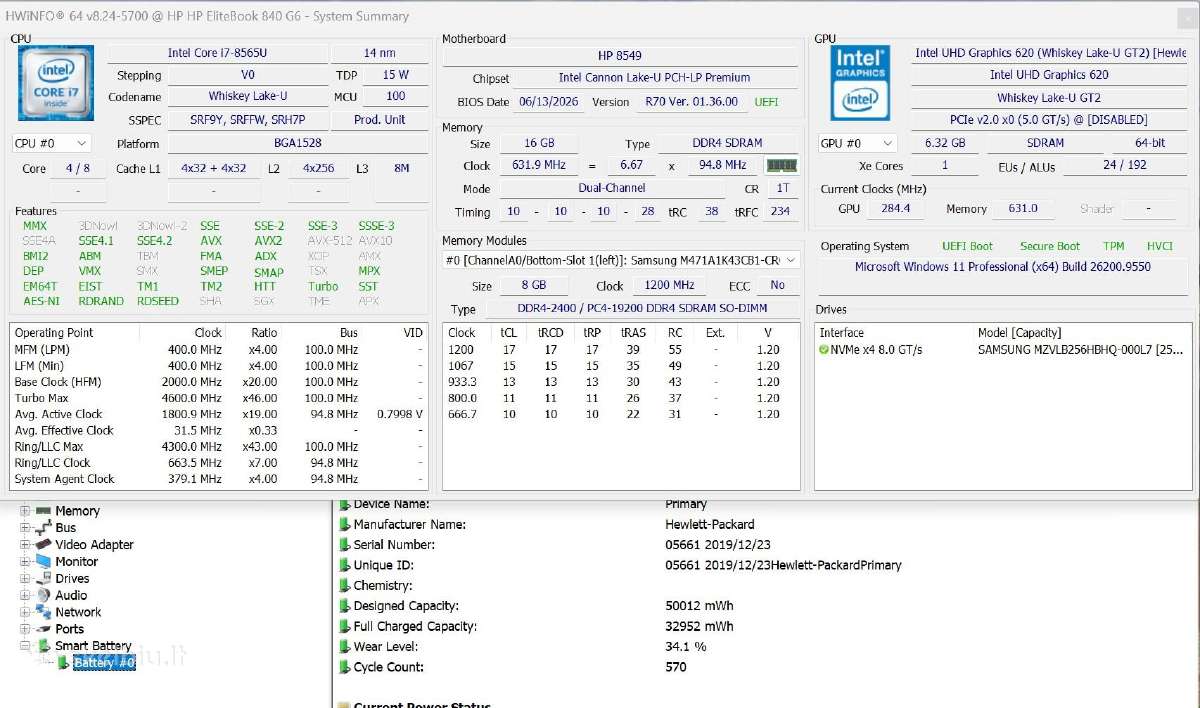Click the icon next to Chemistry
The image size is (1200, 708).
[345, 586]
